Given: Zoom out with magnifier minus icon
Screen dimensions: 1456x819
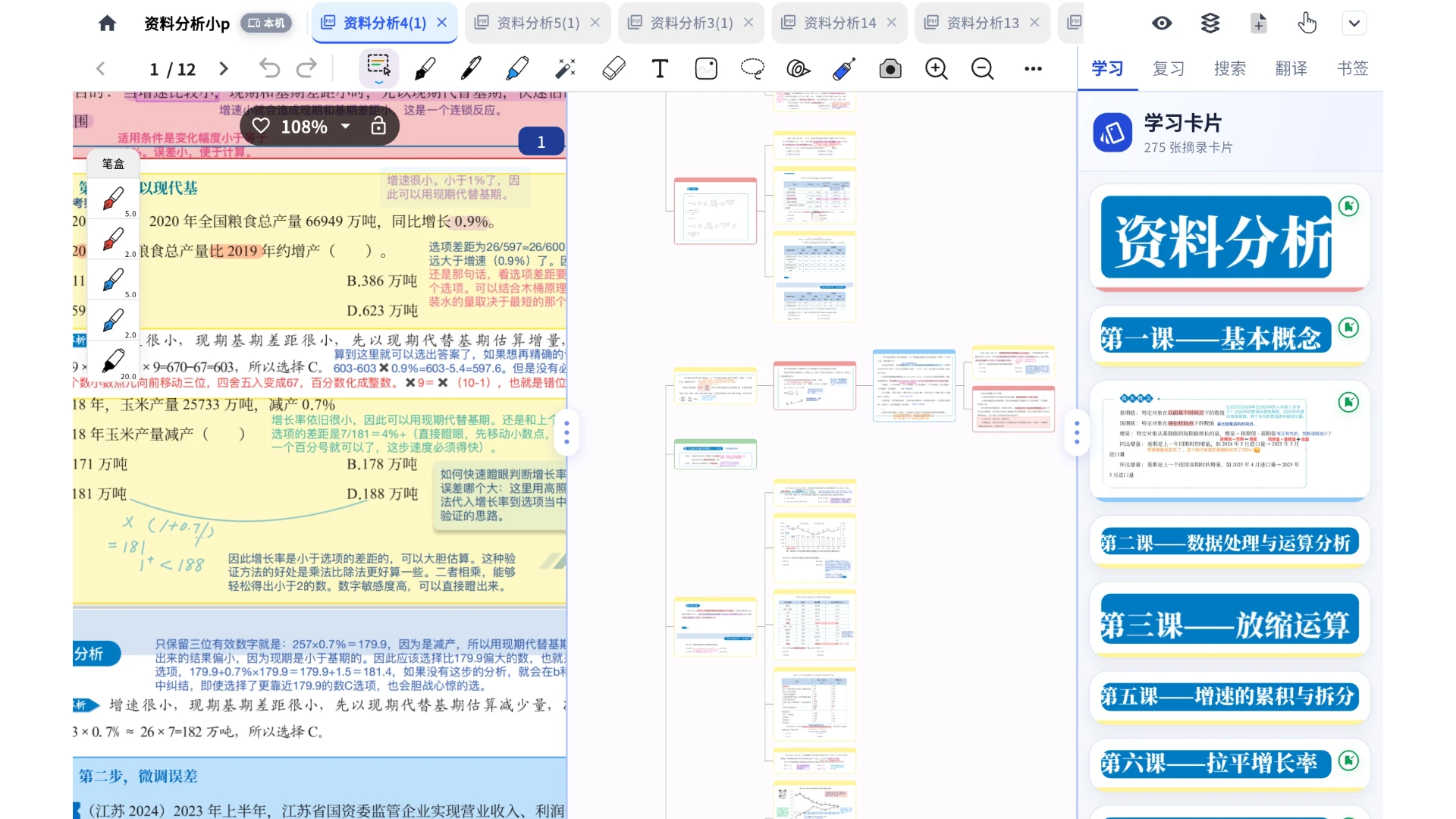Looking at the screenshot, I should click(x=983, y=69).
